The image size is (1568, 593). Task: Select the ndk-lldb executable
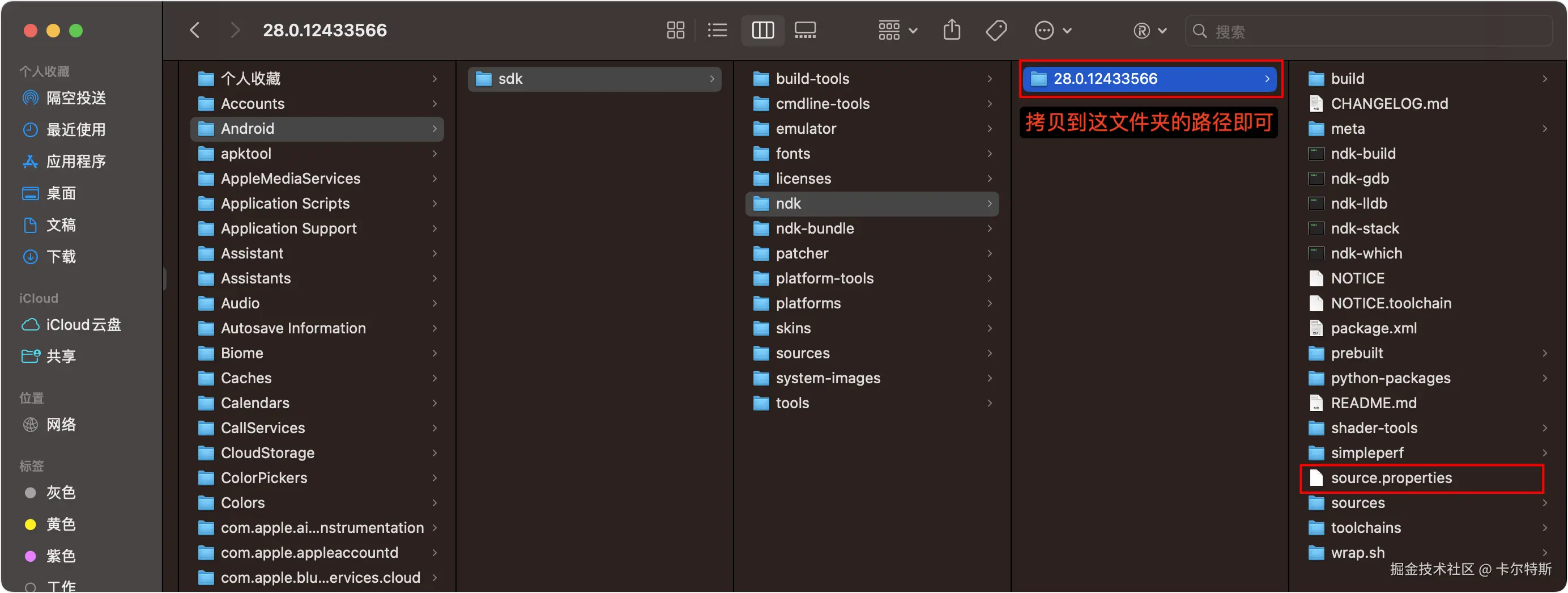pos(1428,204)
